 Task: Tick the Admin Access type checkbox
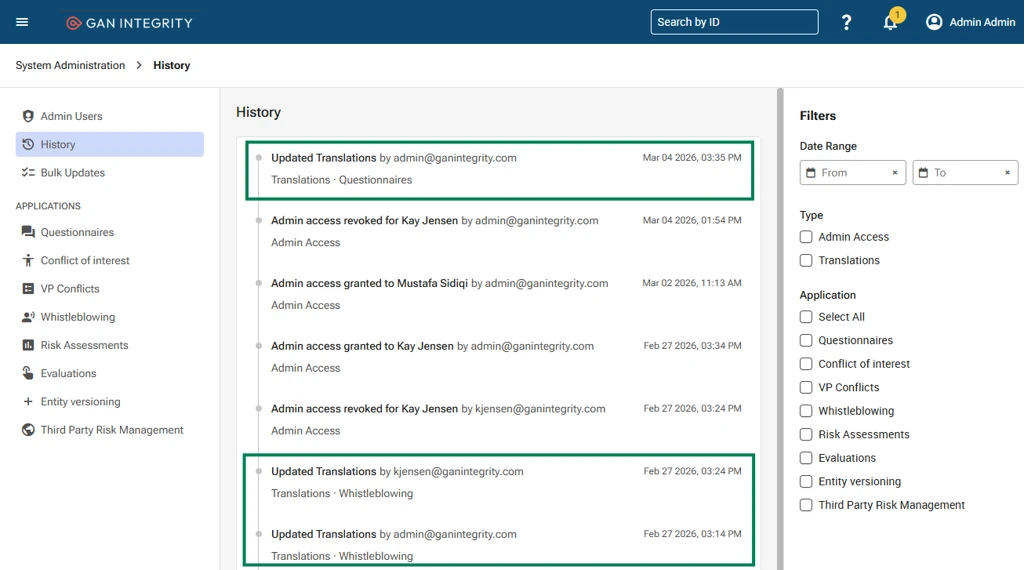807,237
